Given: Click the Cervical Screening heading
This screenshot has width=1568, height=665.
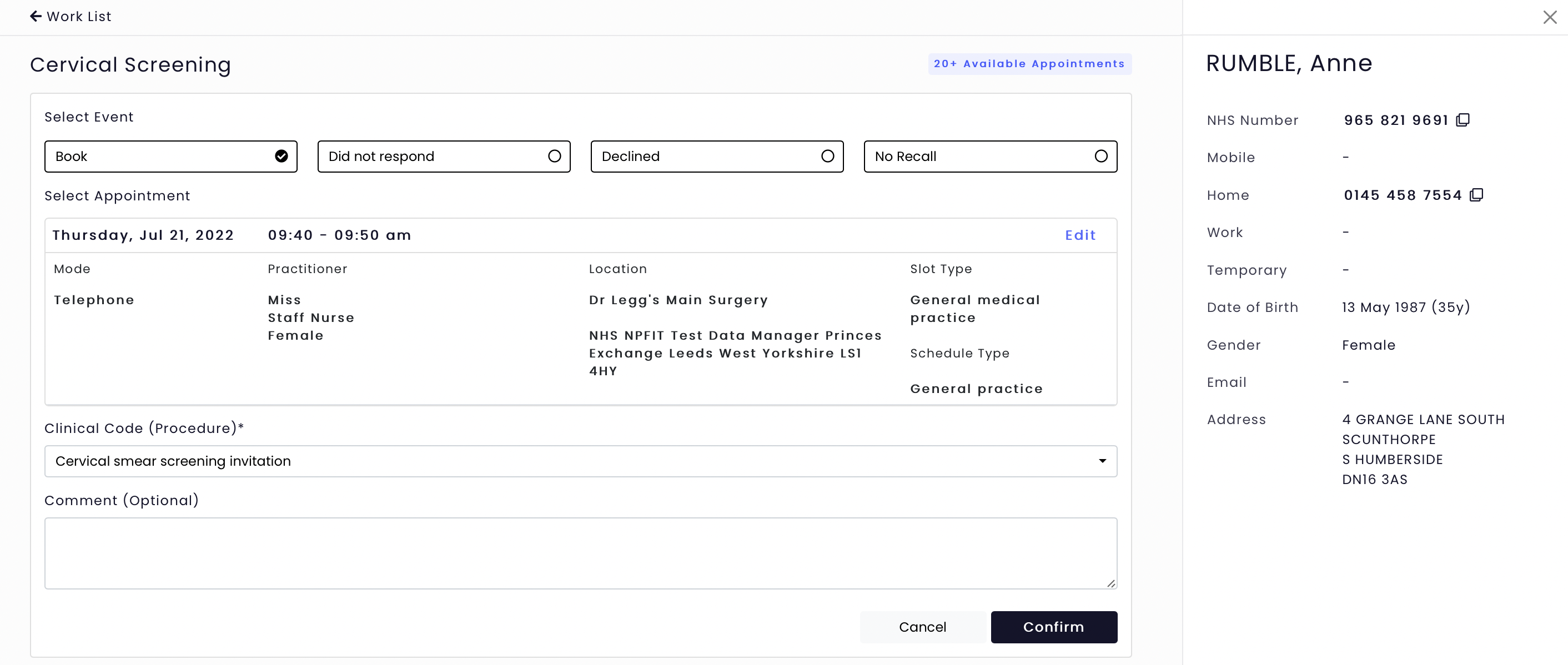Looking at the screenshot, I should click(131, 64).
